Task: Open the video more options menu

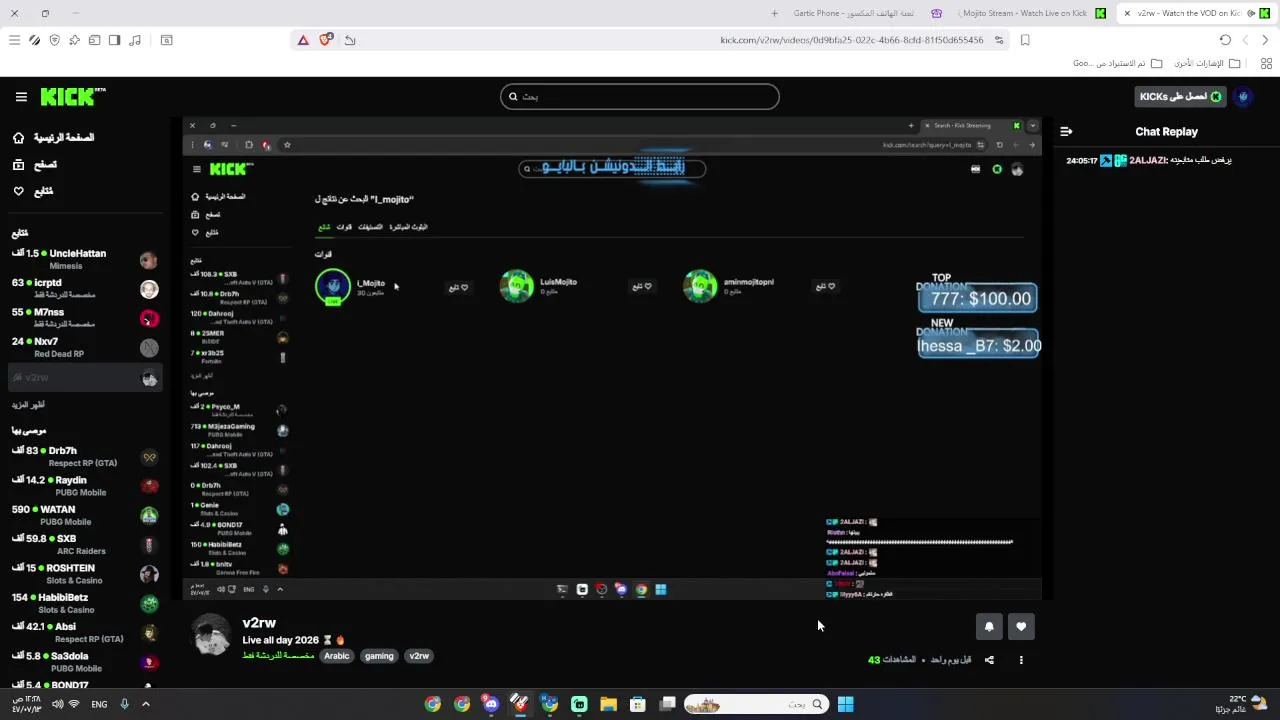Action: (x=1021, y=660)
